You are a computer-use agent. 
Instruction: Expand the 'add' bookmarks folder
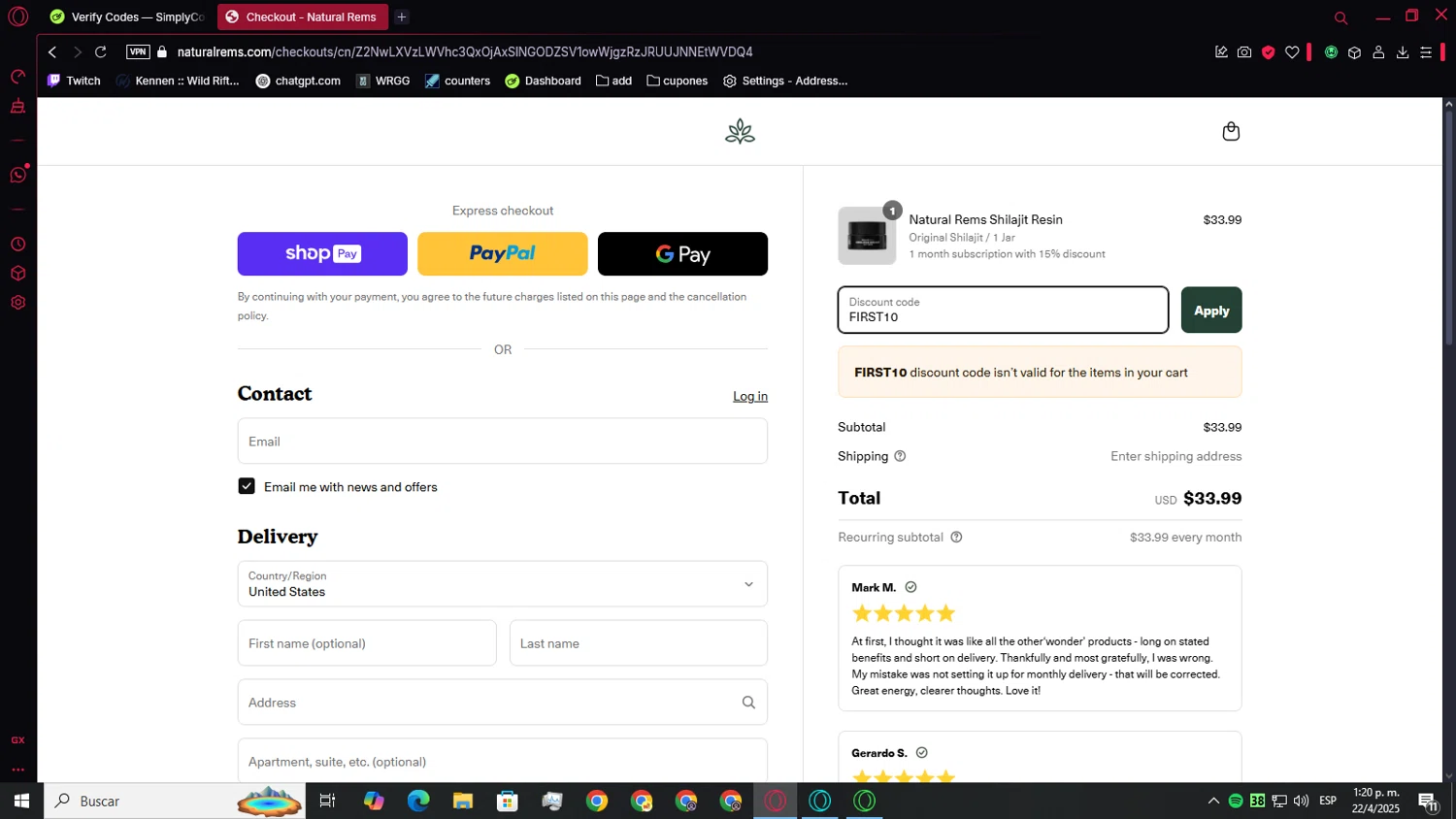click(x=613, y=81)
